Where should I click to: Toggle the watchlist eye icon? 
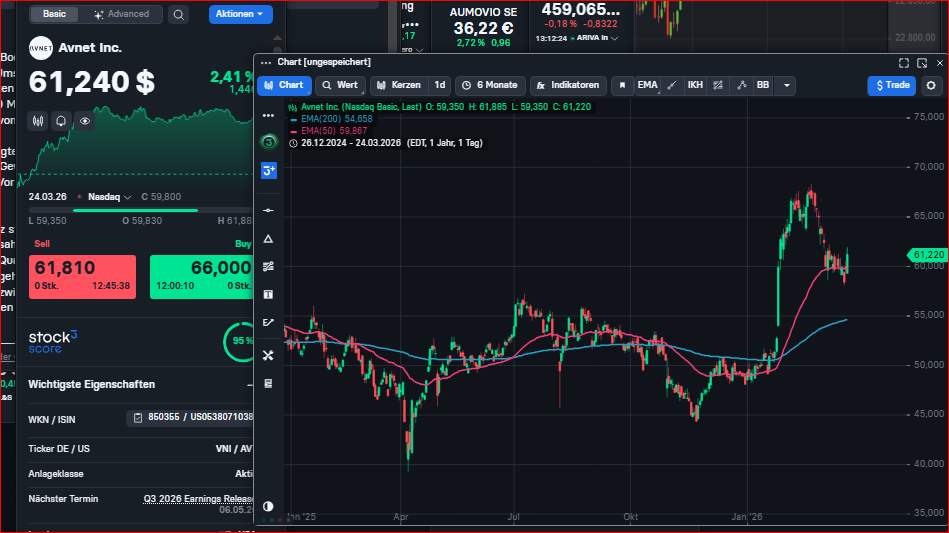tap(85, 121)
